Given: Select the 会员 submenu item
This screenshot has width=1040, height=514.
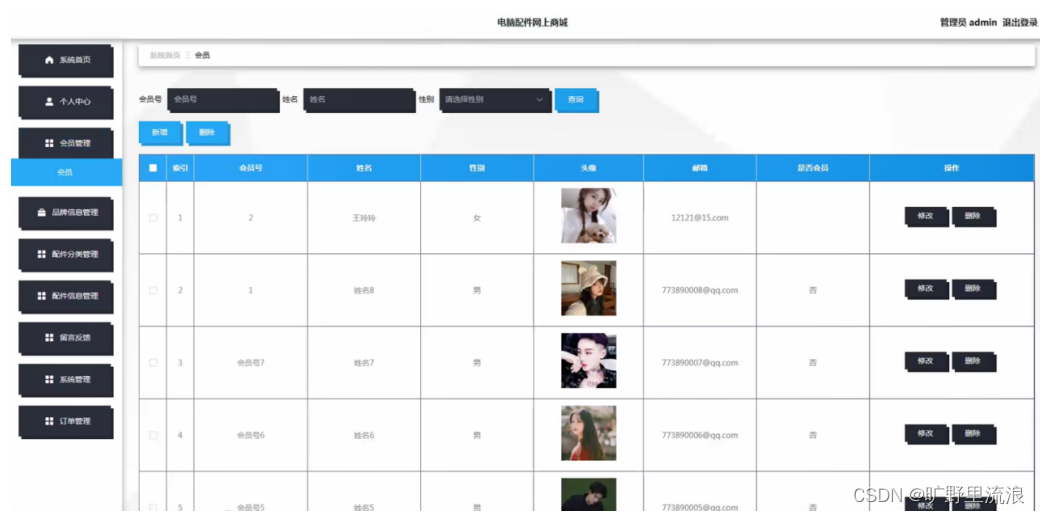Looking at the screenshot, I should (66, 172).
